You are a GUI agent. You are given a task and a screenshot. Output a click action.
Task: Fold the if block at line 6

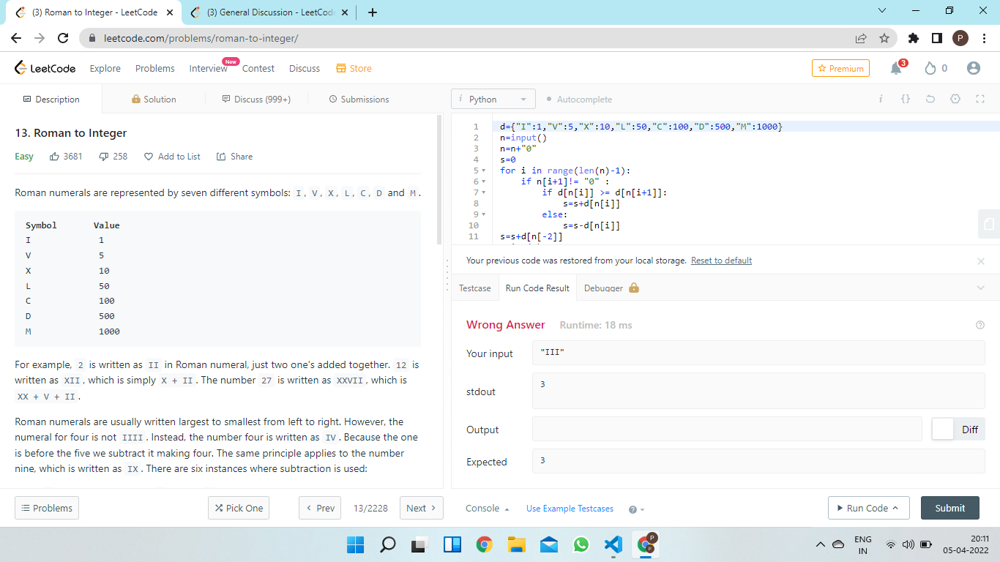tap(483, 182)
